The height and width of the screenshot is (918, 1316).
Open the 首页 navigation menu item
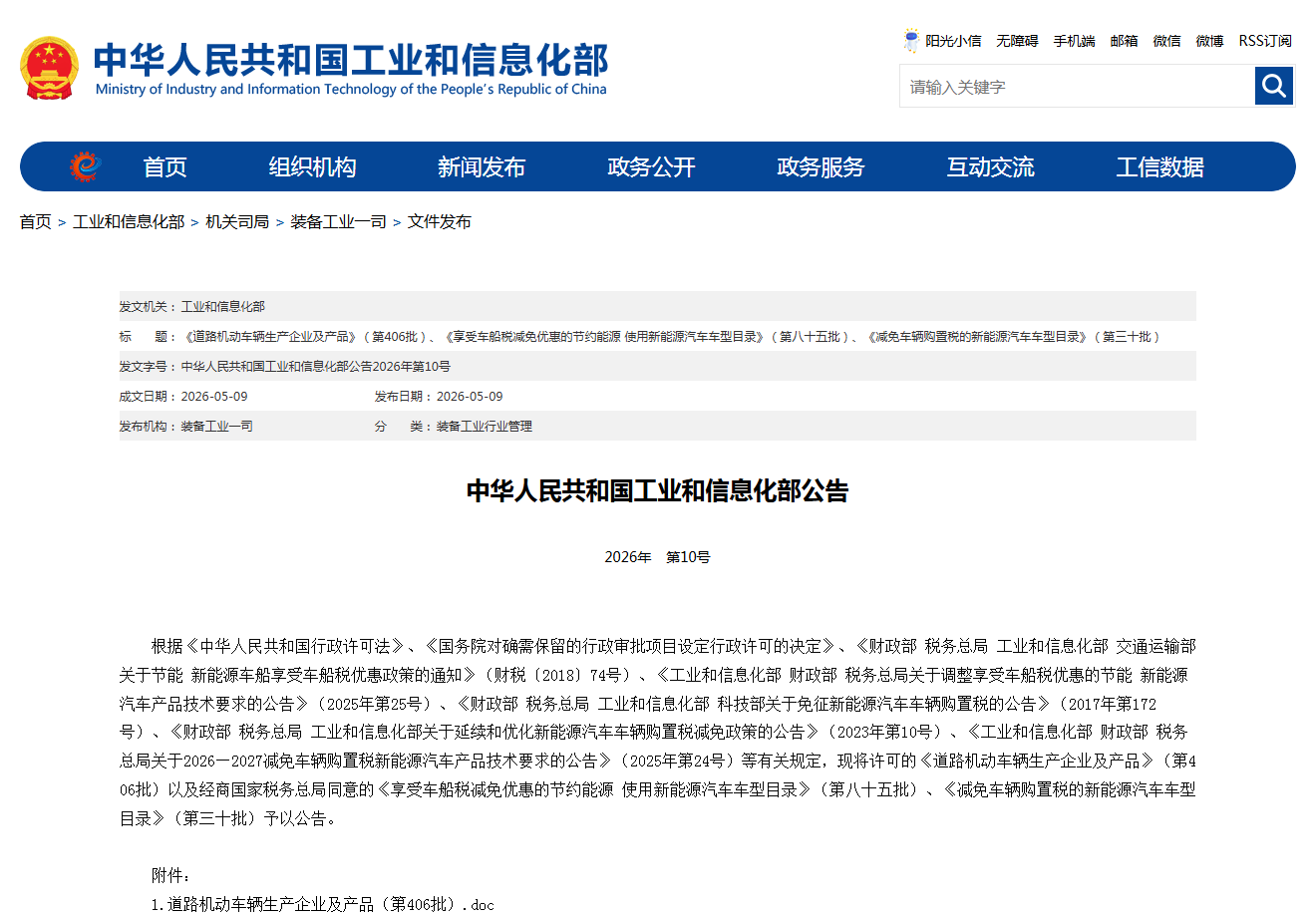pos(165,166)
